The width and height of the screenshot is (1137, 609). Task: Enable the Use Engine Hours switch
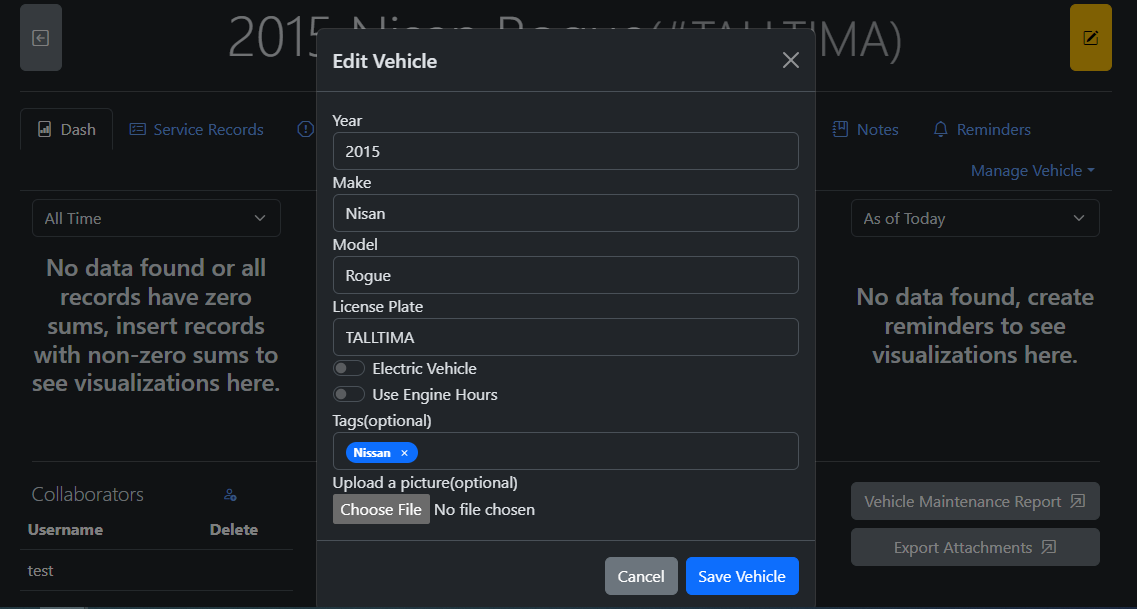point(349,395)
